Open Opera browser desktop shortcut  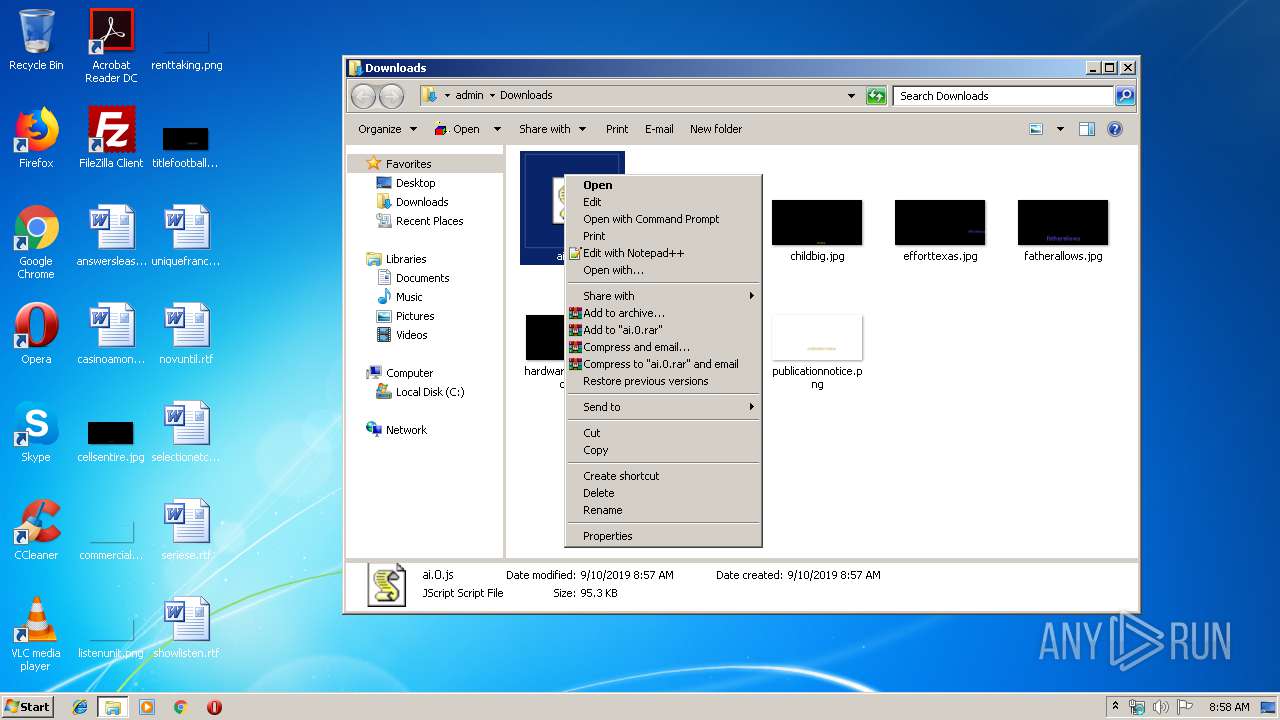pyautogui.click(x=36, y=334)
